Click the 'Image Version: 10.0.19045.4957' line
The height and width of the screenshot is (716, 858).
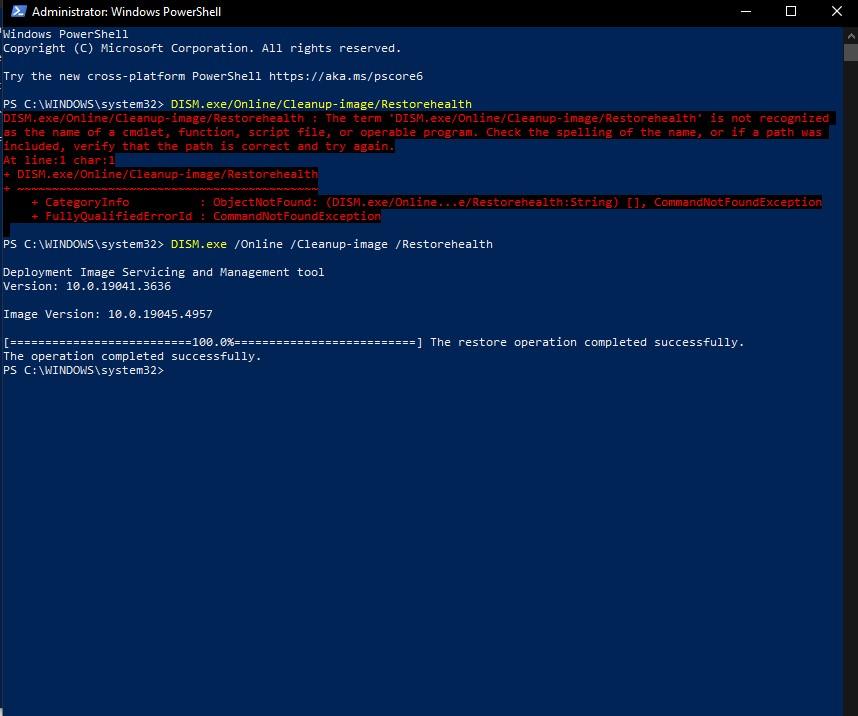107,314
